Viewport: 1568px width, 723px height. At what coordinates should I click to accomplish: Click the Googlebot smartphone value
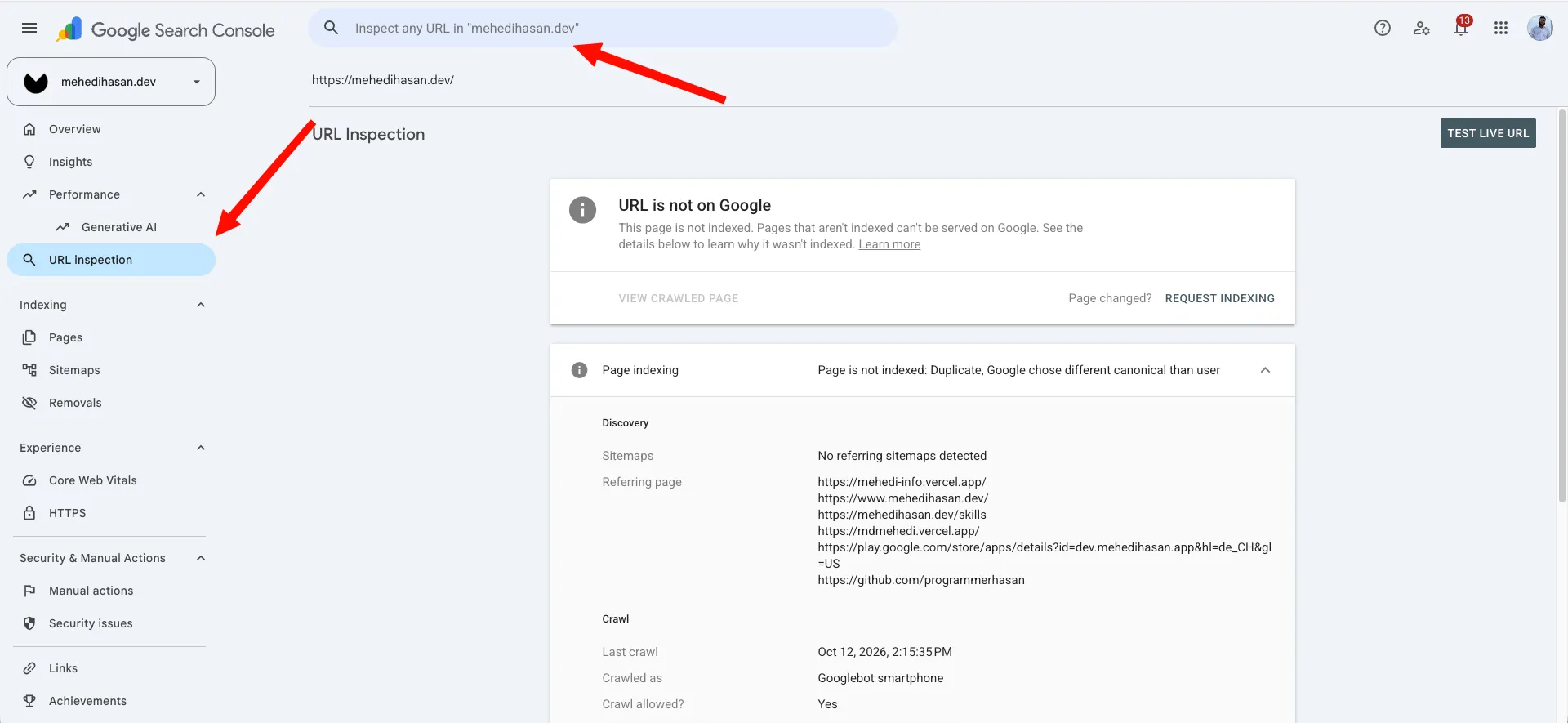(880, 678)
